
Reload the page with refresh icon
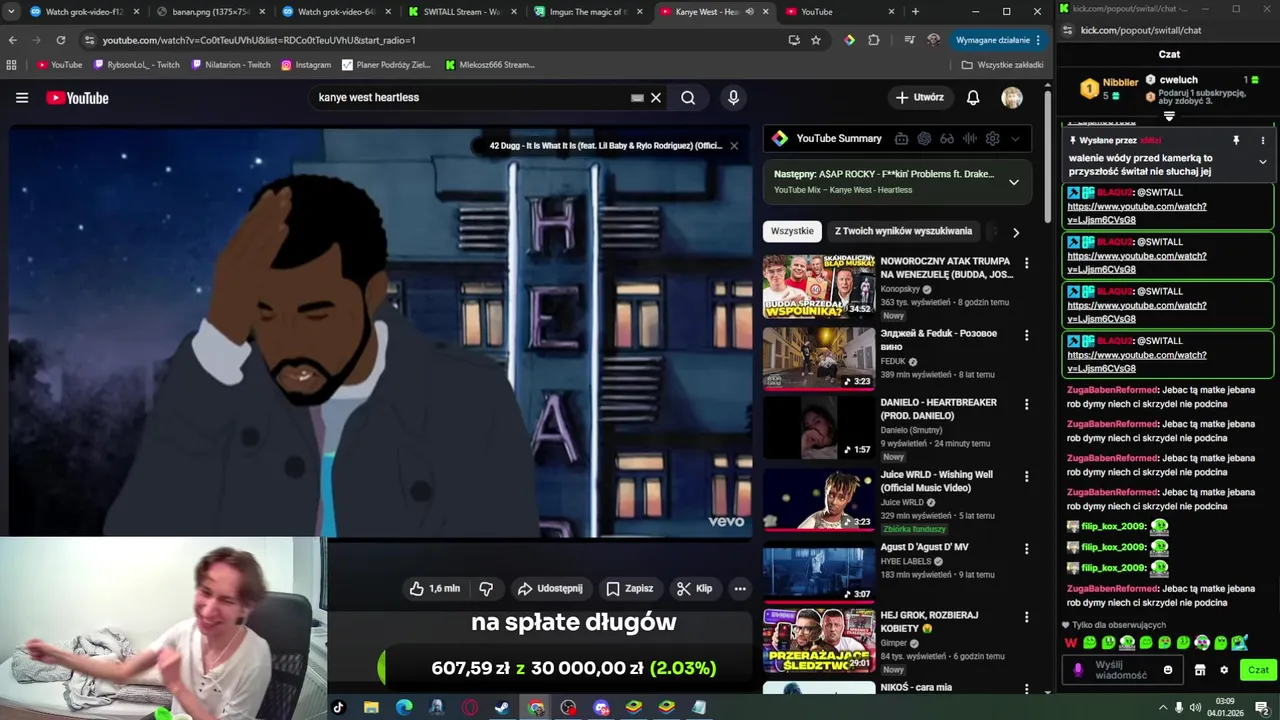click(x=61, y=40)
